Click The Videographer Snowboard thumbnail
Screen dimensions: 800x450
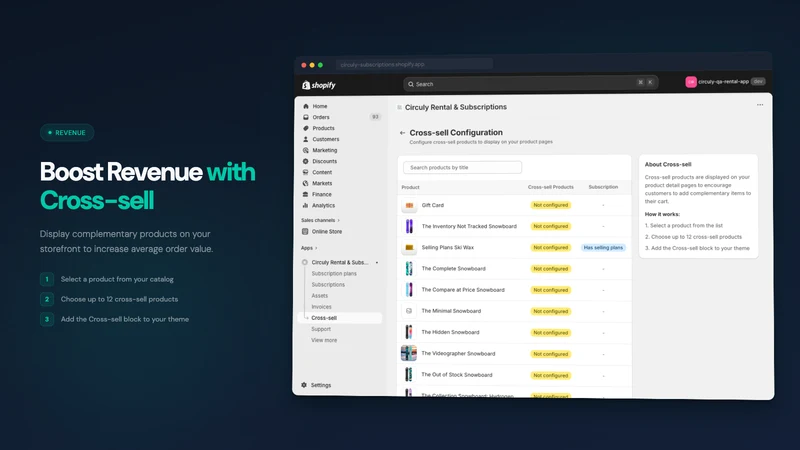tap(409, 353)
